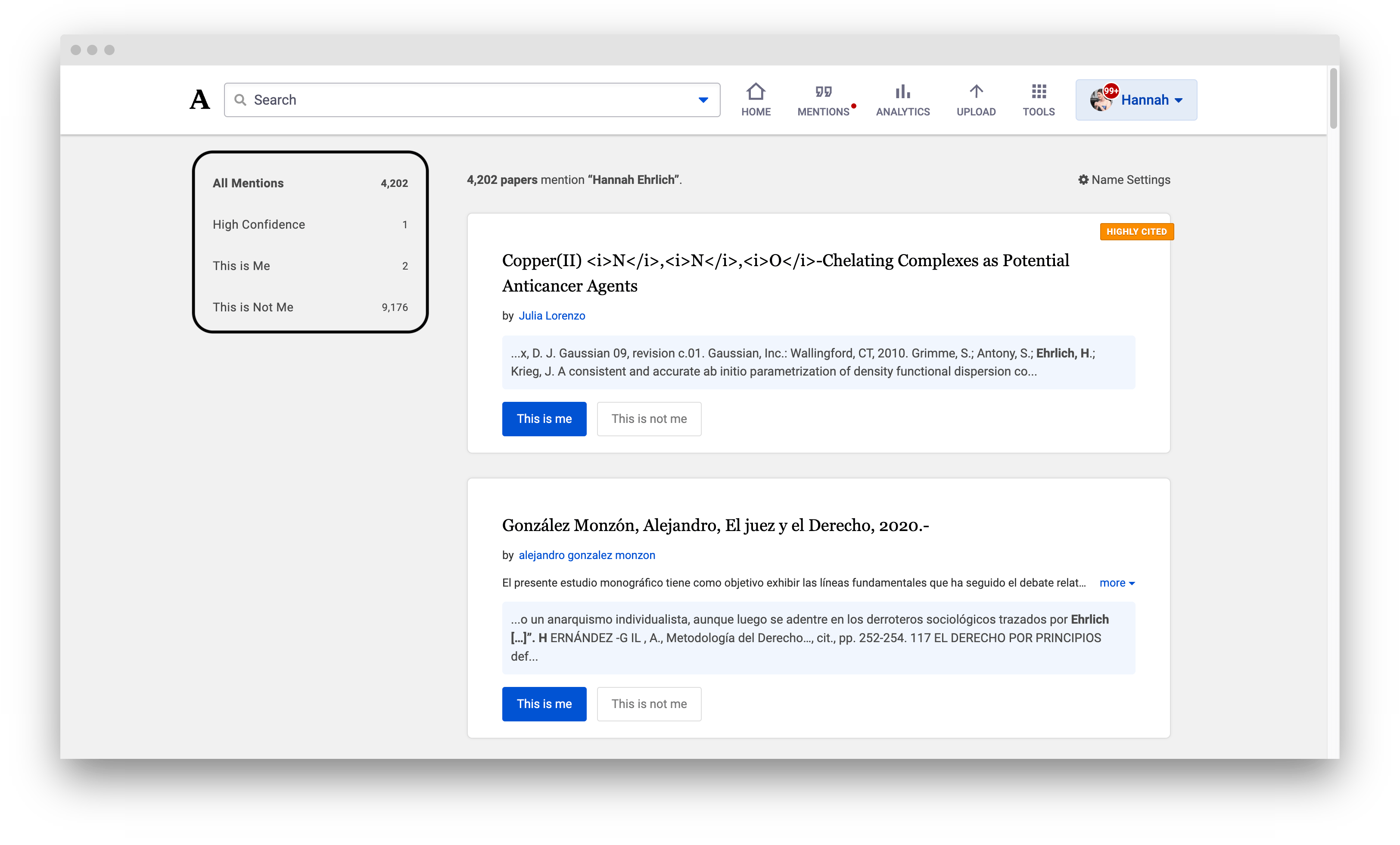This screenshot has height=845, width=1400.
Task: Click the Academia 'A' logo
Action: (199, 100)
